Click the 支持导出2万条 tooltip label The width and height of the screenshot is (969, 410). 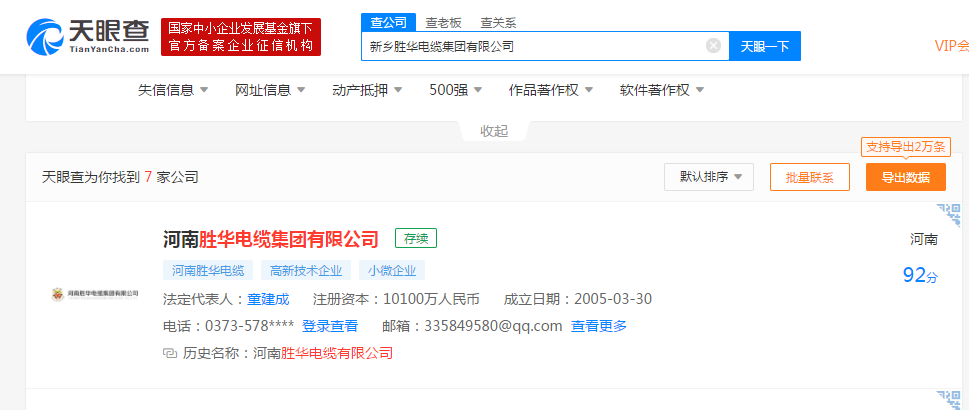click(905, 147)
